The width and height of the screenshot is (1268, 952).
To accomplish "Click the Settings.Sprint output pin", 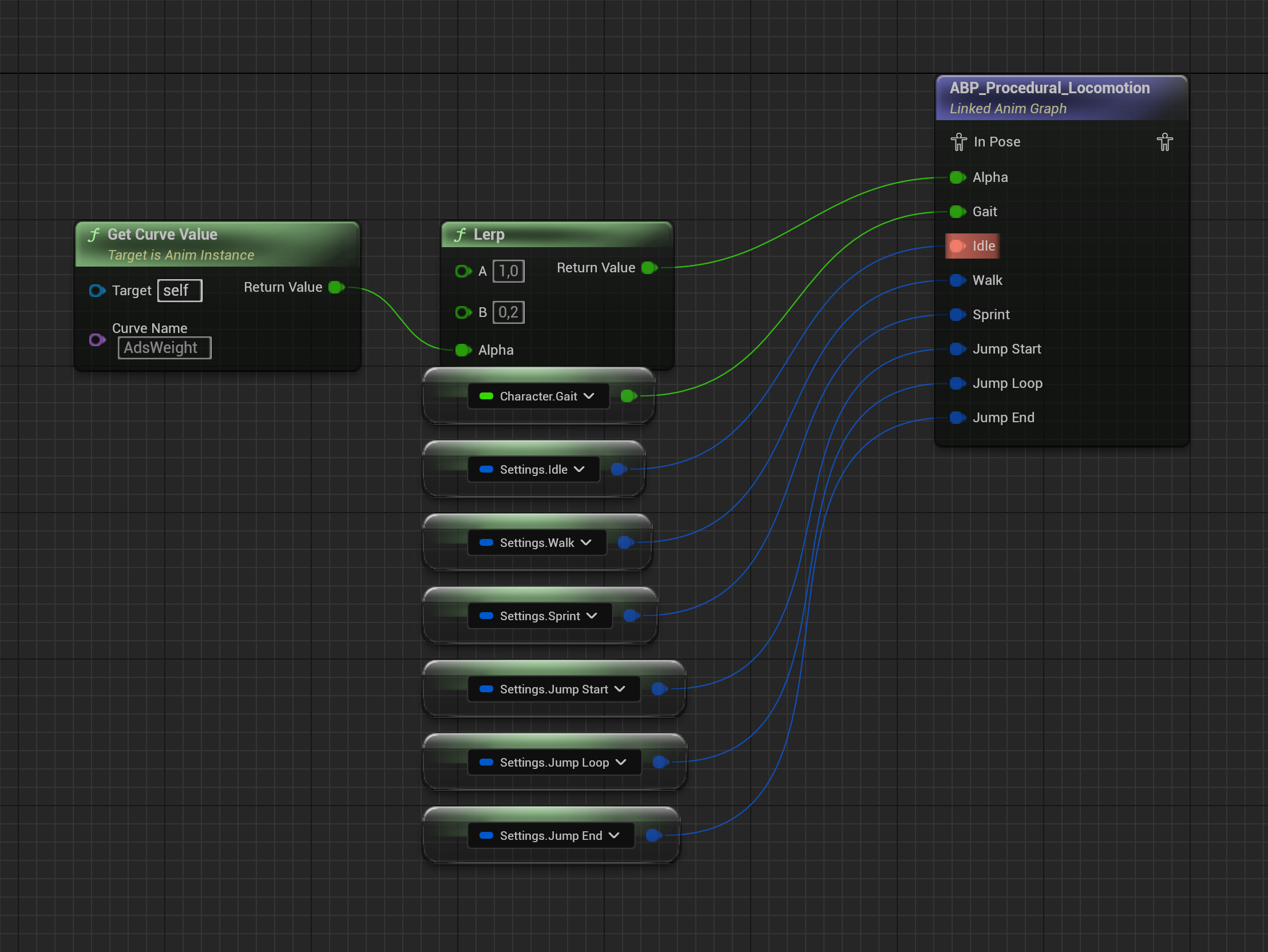I will (631, 616).
